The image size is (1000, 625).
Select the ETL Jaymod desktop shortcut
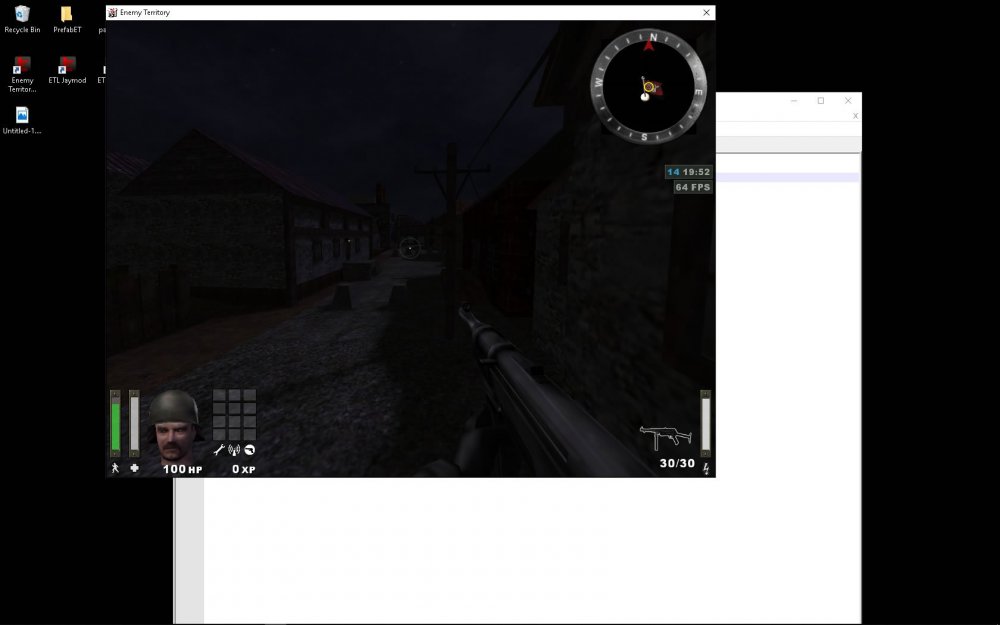67,70
